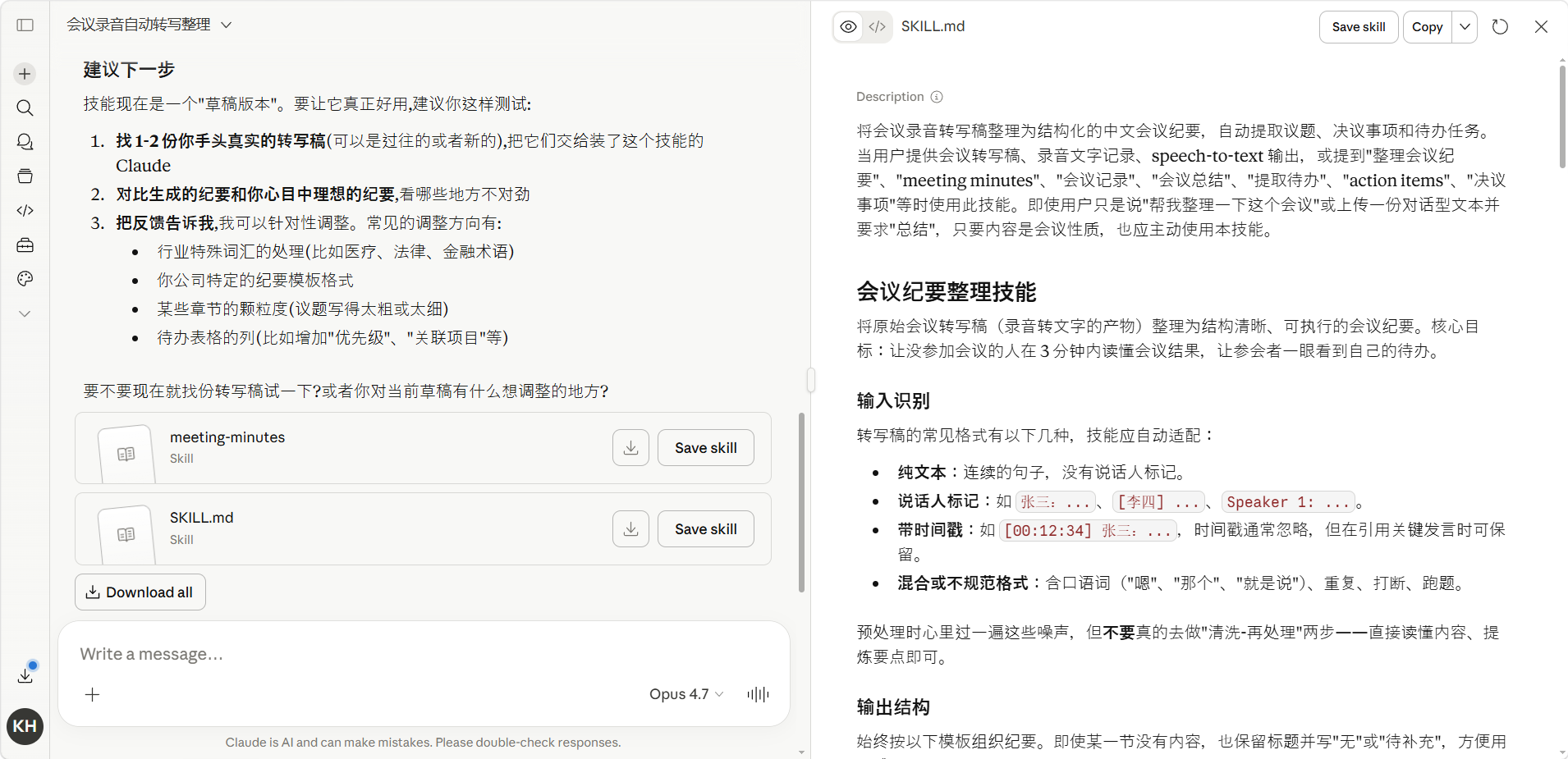Open the chats bubble icon
Viewport: 1568px width, 759px height.
(x=25, y=142)
